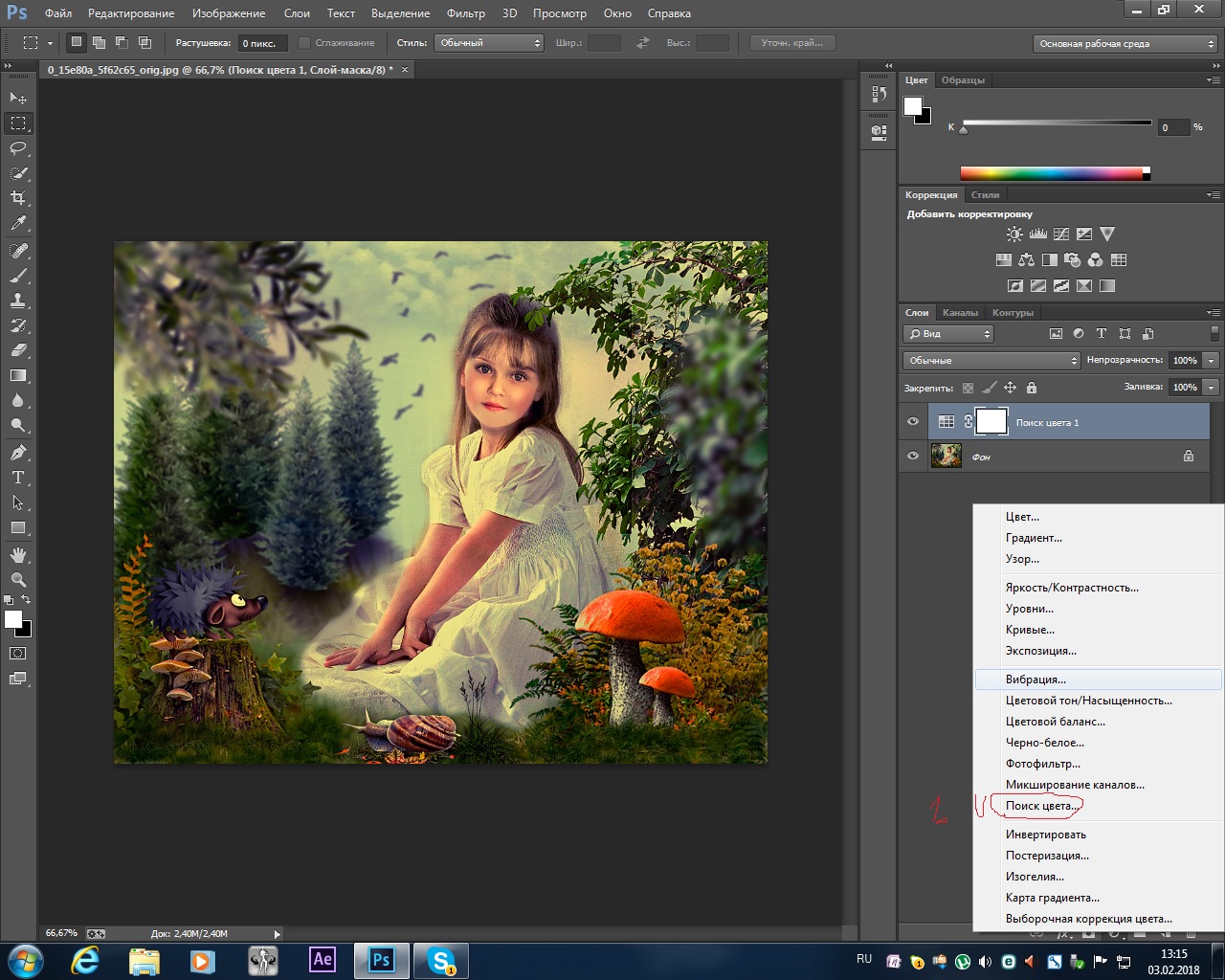Select the Dodge tool

18,425
